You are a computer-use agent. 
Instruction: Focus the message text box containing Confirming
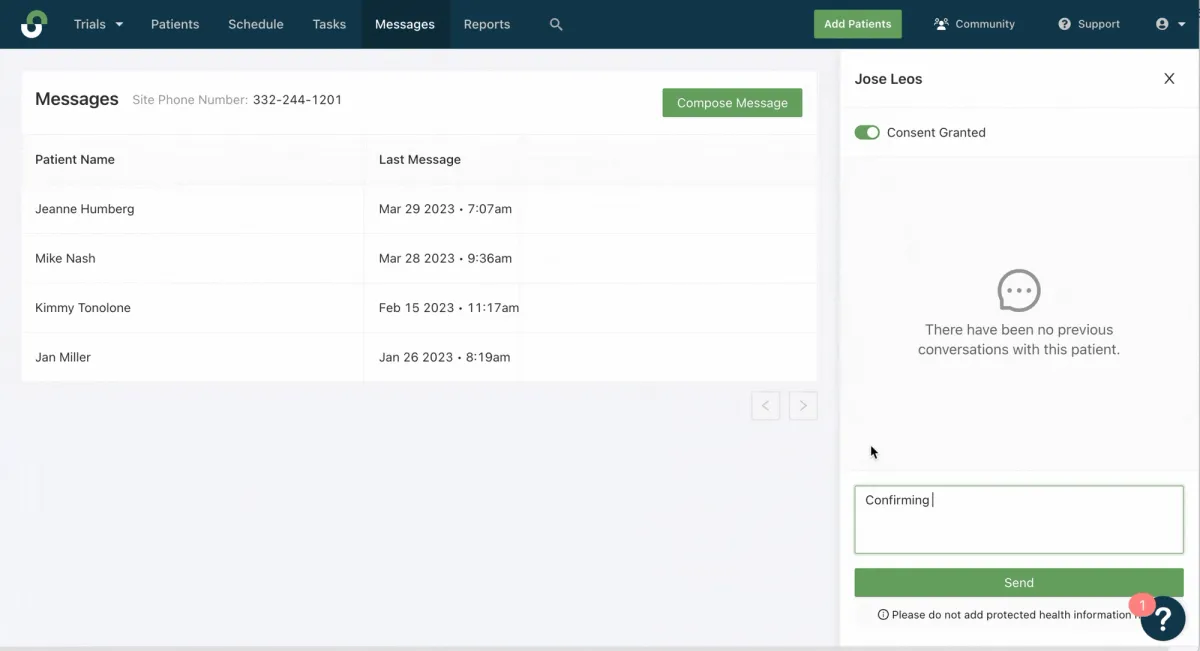(x=1018, y=520)
